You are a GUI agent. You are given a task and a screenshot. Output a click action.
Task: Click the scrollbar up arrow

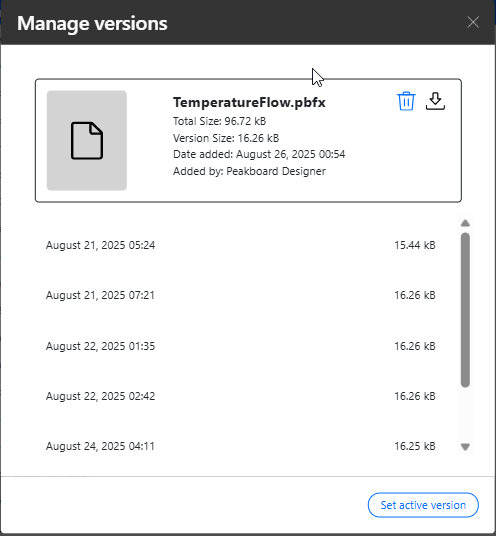(x=465, y=223)
